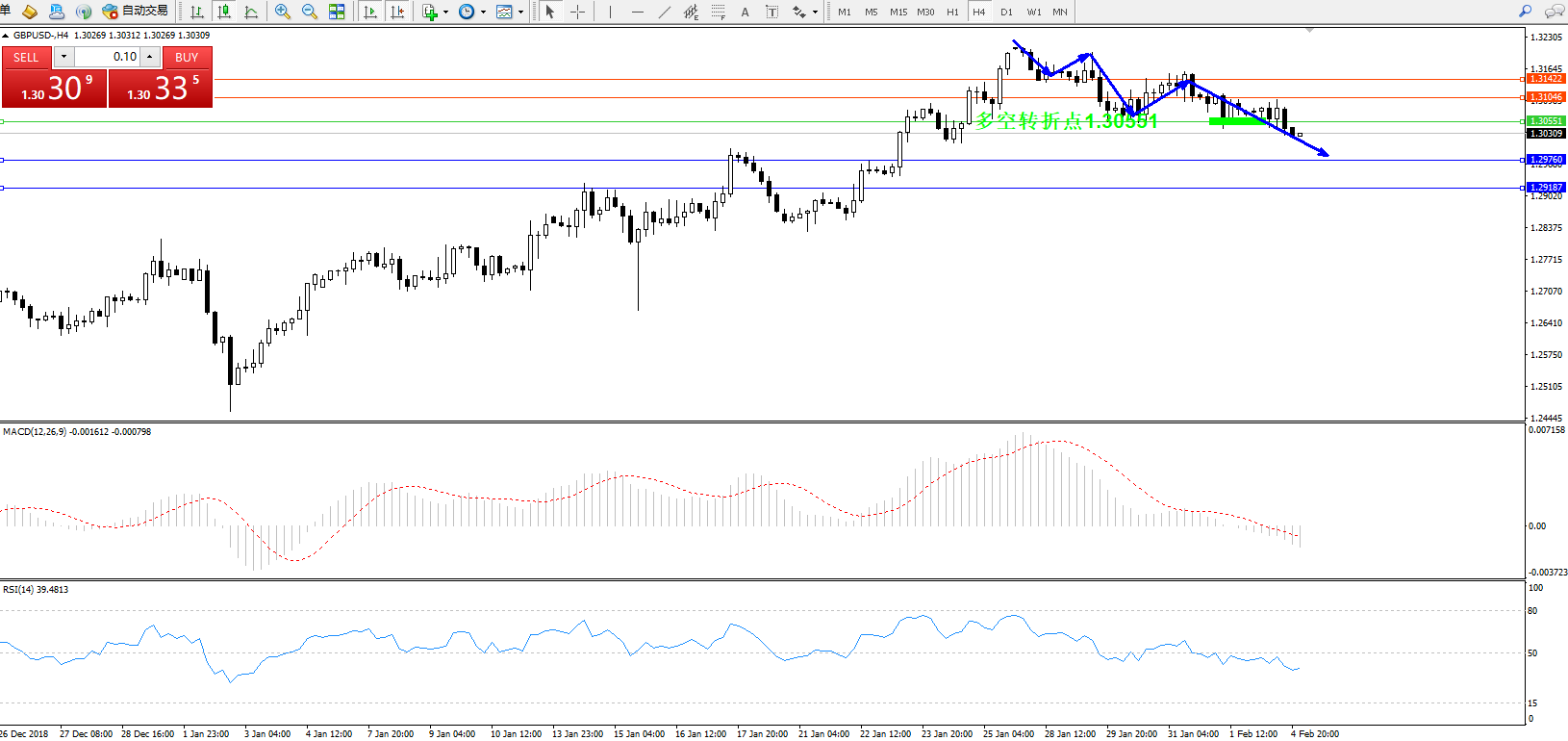Expand the chart templates dropdown
This screenshot has height=741, width=1568.
tap(521, 13)
